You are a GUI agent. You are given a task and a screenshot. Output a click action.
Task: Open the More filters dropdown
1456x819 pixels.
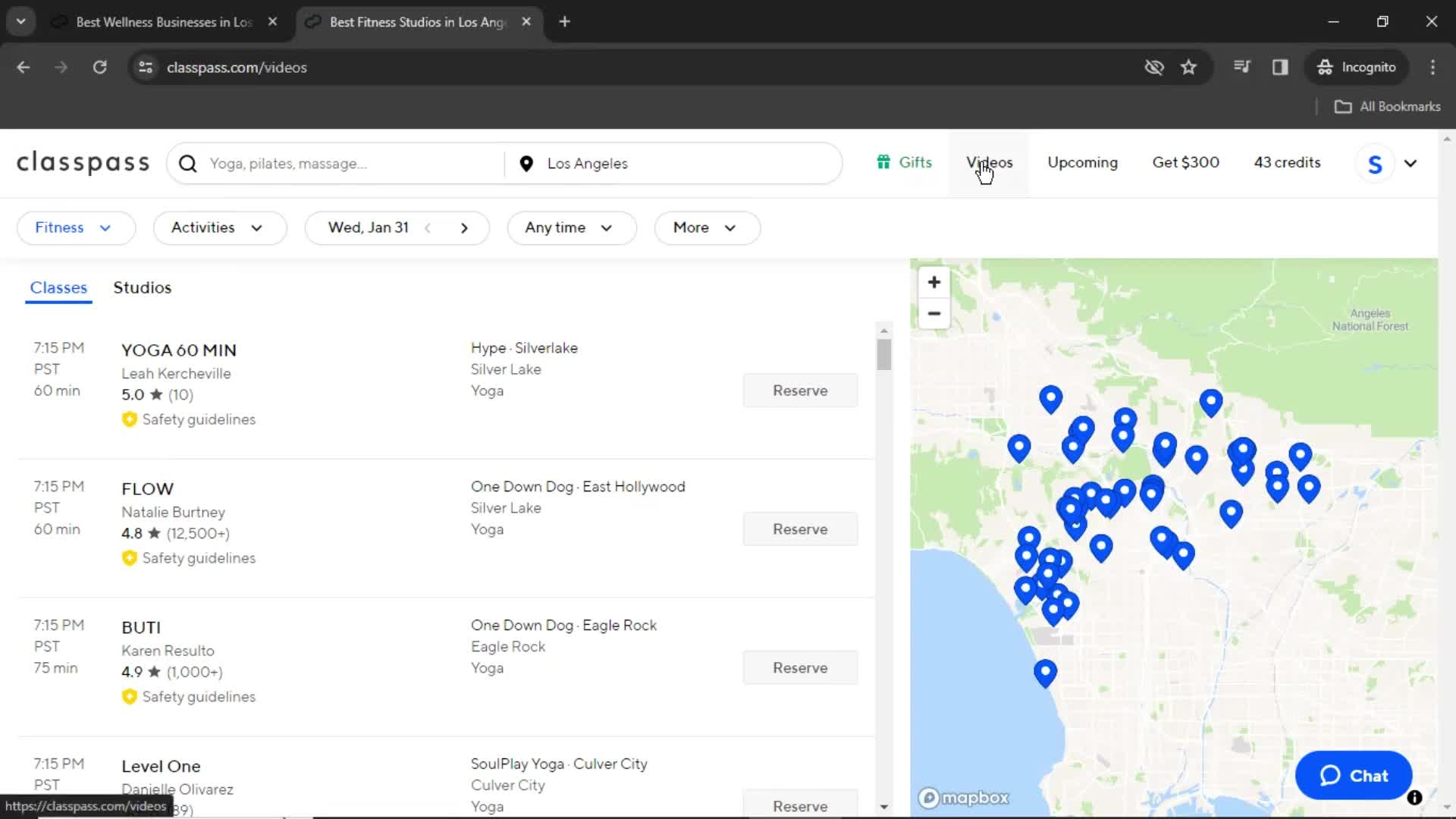click(707, 228)
